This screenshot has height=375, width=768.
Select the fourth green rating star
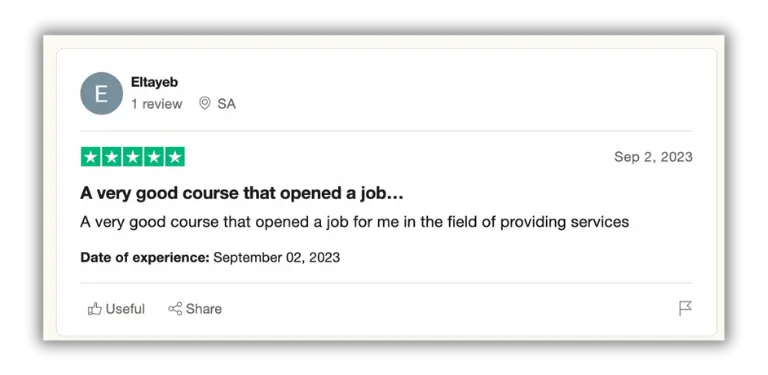pos(154,157)
